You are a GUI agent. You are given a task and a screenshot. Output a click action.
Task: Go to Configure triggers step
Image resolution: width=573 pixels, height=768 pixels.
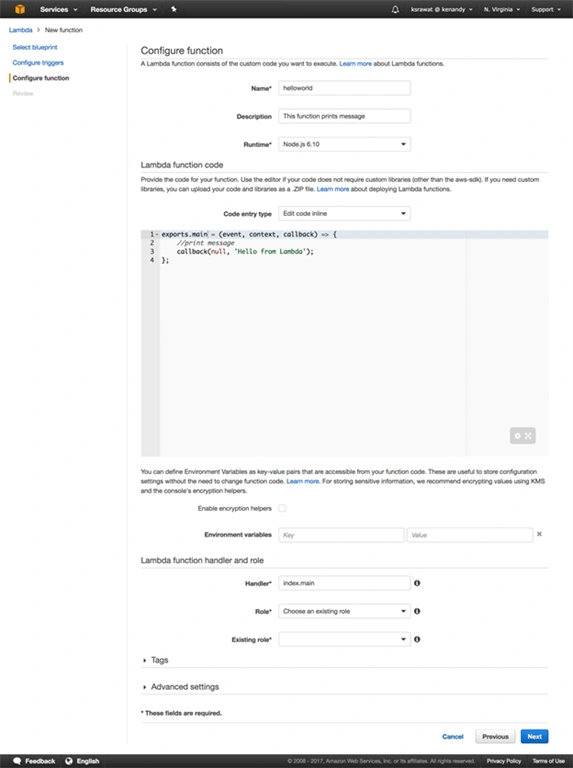coord(38,63)
